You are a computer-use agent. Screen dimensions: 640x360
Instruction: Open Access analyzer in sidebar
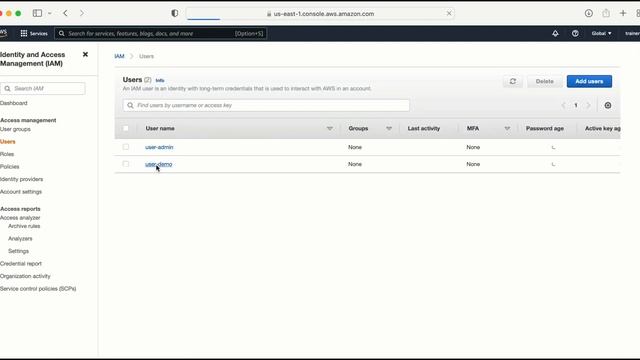20,218
